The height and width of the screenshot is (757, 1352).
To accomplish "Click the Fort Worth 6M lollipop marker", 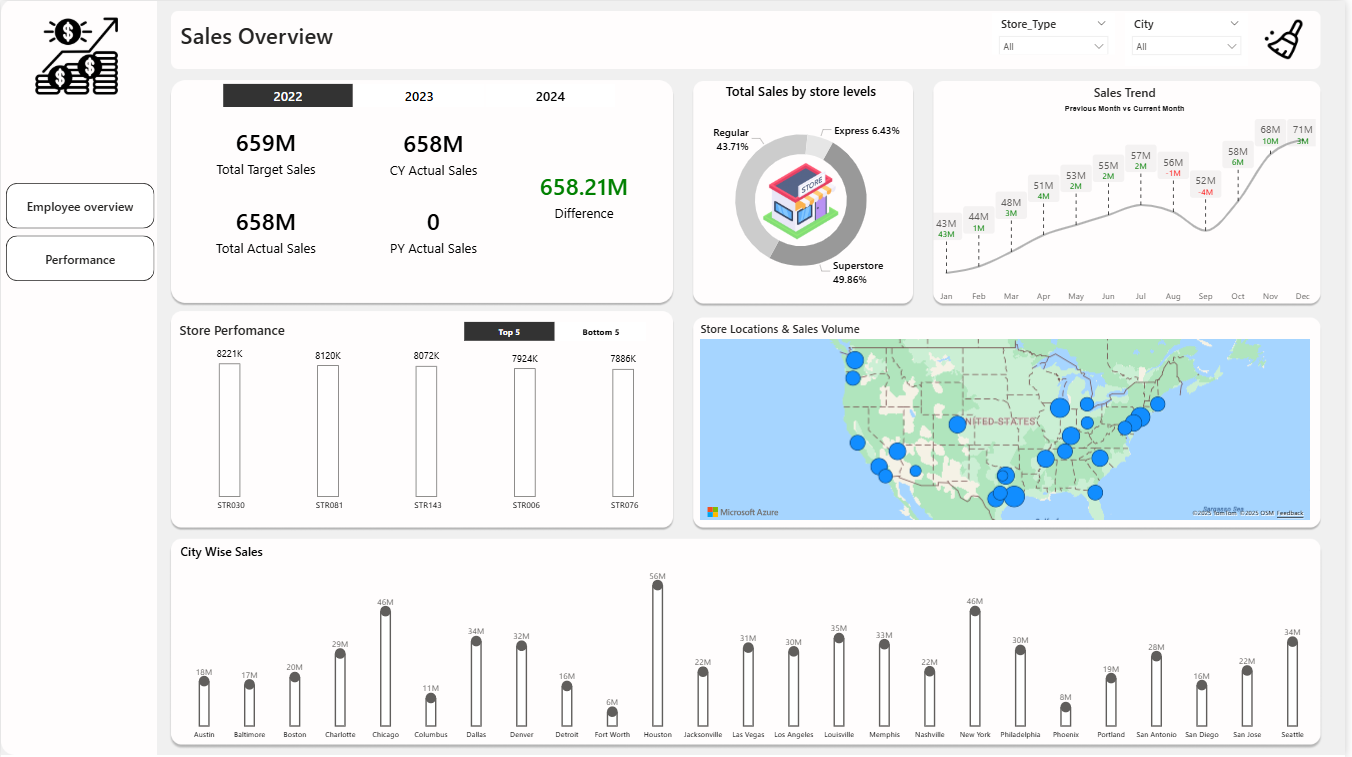I will (x=612, y=712).
